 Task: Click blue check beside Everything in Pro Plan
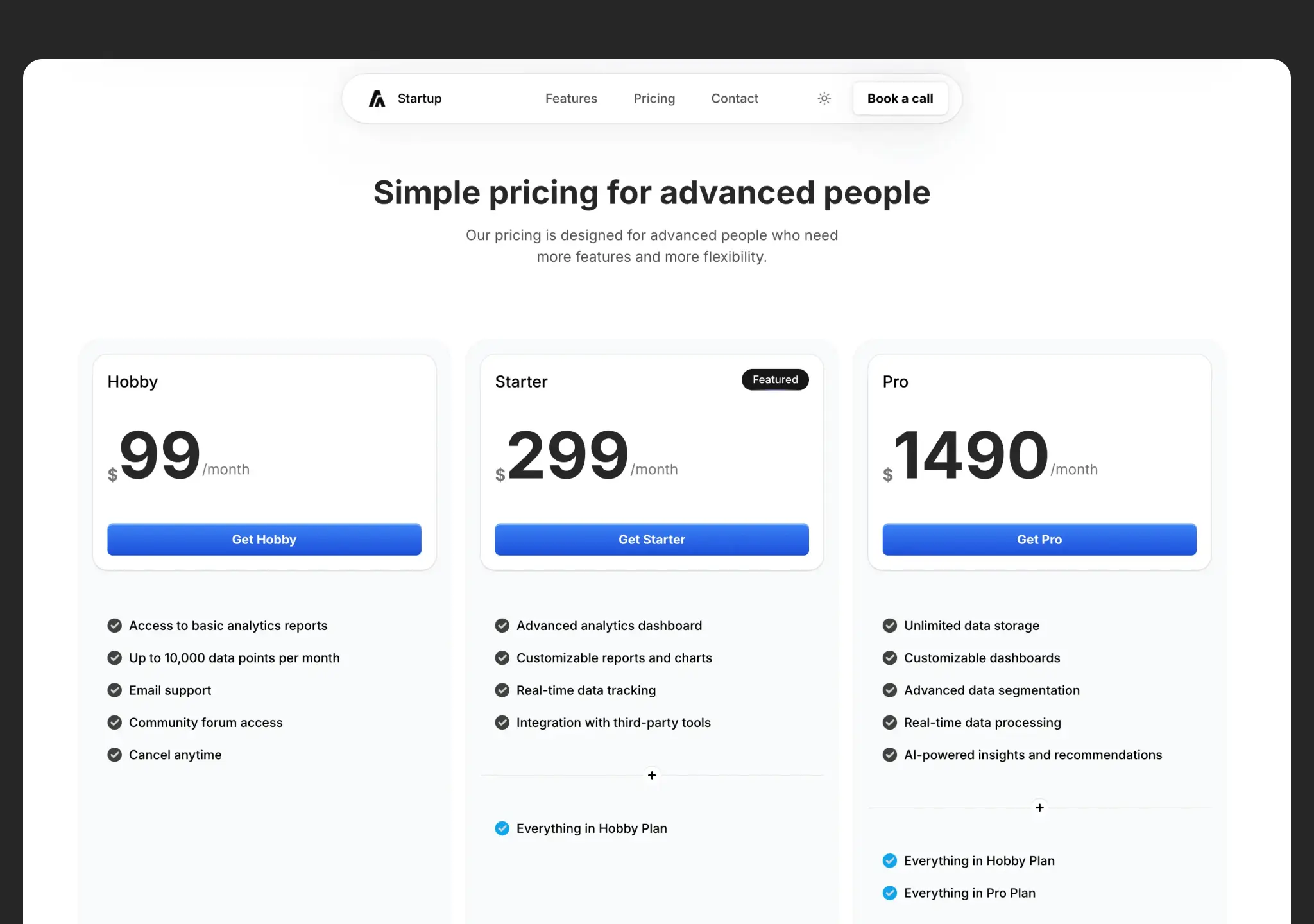pyautogui.click(x=890, y=893)
